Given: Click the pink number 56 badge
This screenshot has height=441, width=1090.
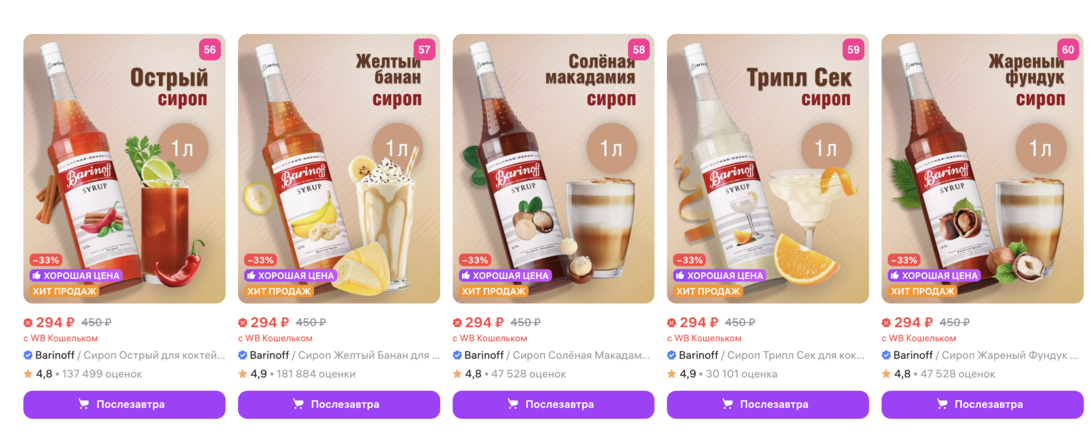Looking at the screenshot, I should click(209, 50).
